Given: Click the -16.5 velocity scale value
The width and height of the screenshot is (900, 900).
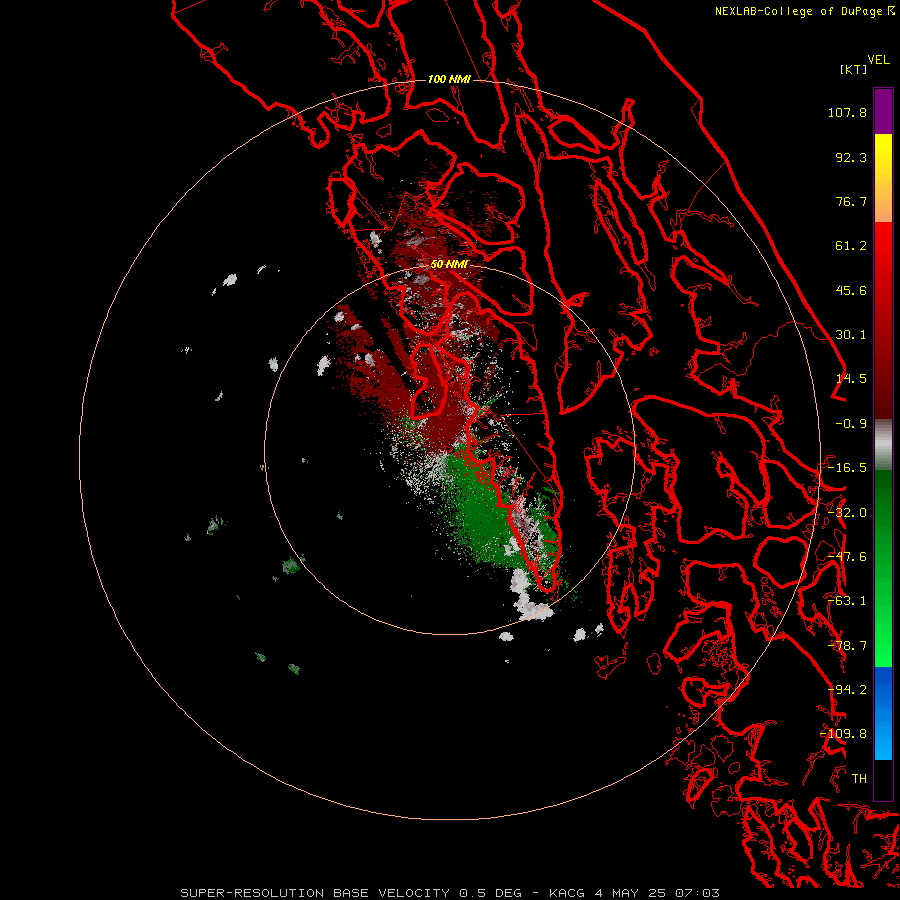Looking at the screenshot, I should [x=847, y=468].
